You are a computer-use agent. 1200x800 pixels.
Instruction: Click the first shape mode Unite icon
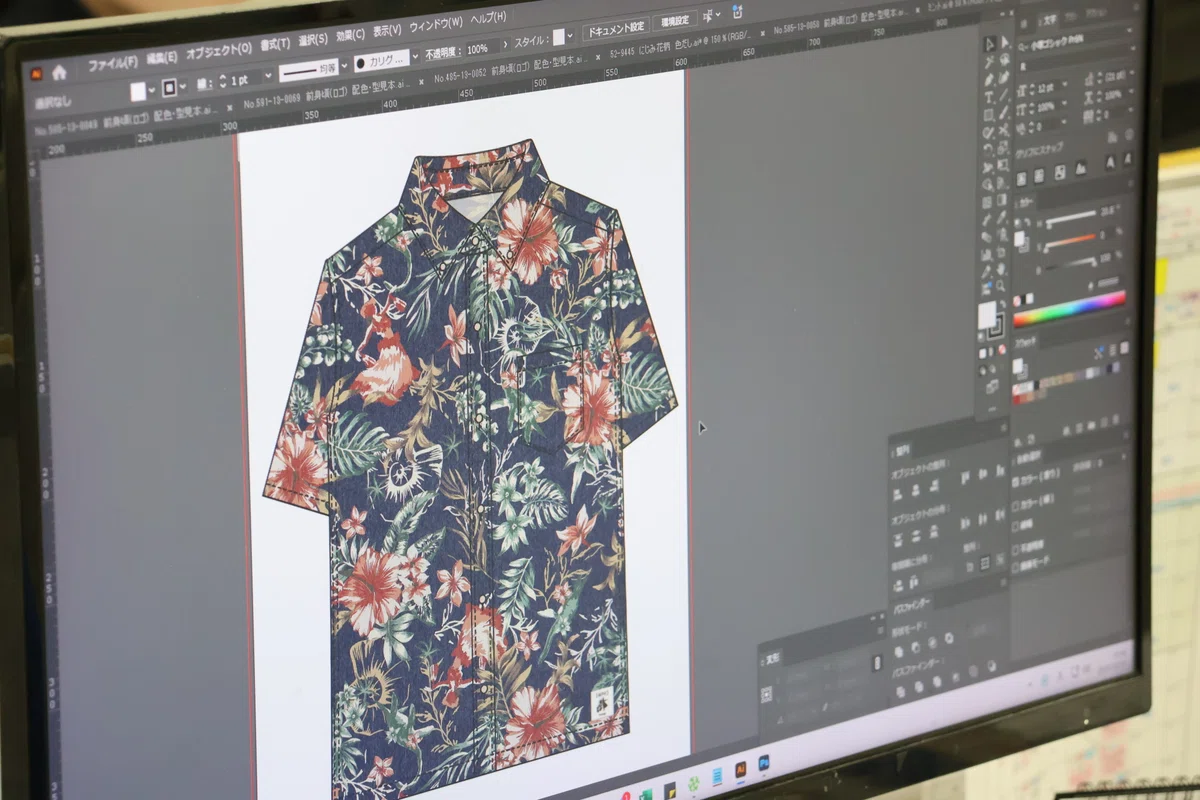click(x=899, y=652)
